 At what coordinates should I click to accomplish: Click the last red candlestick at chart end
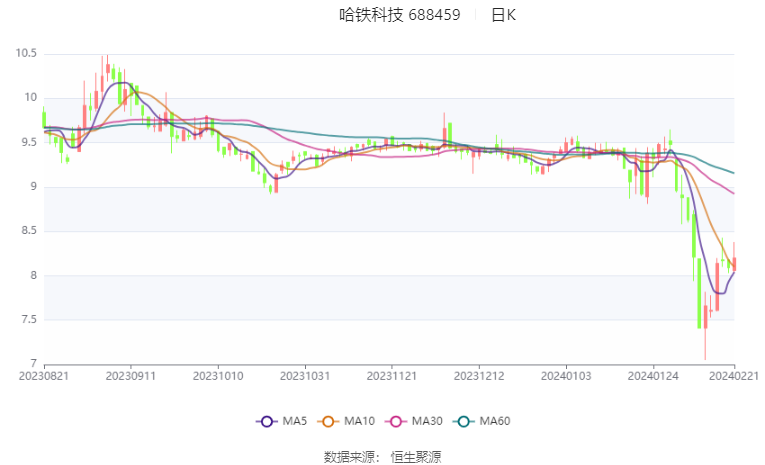[734, 264]
